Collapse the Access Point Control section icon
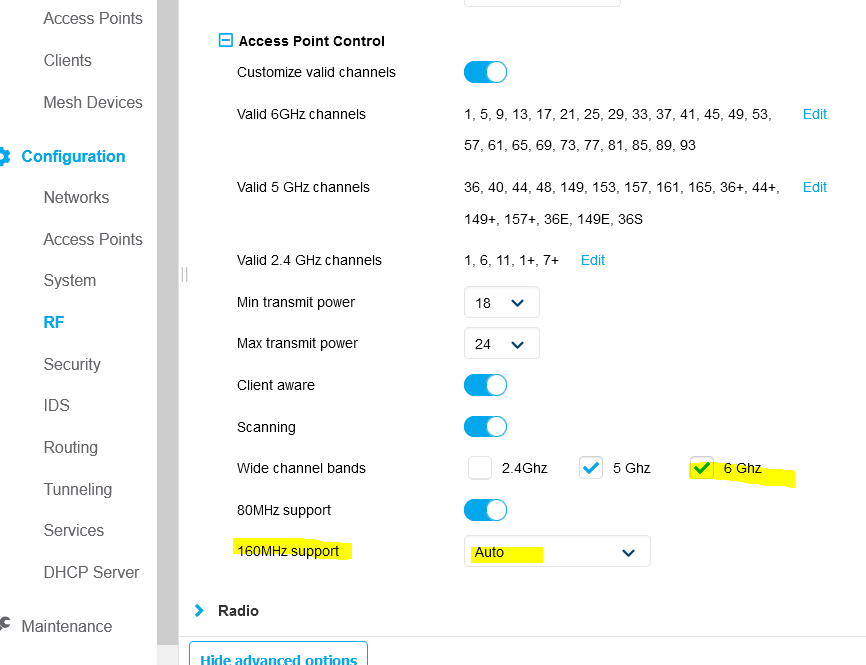 pos(225,40)
